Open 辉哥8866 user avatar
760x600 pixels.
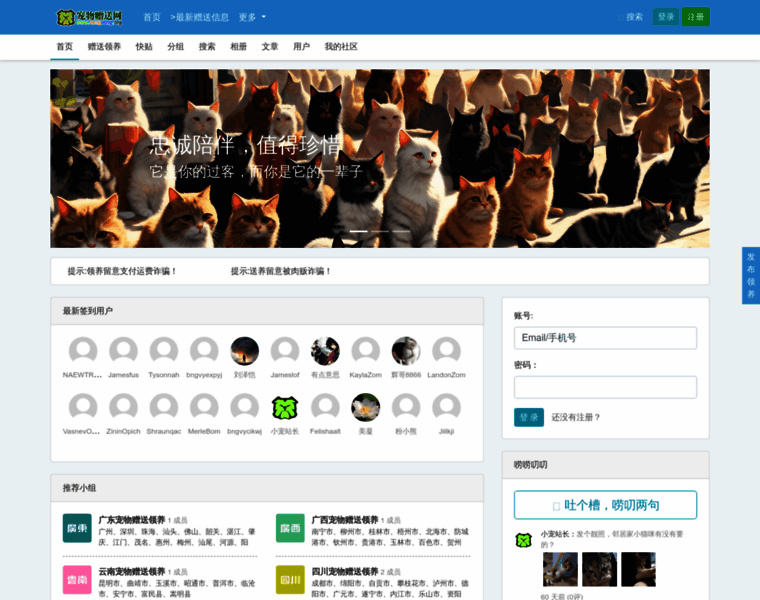click(x=406, y=351)
